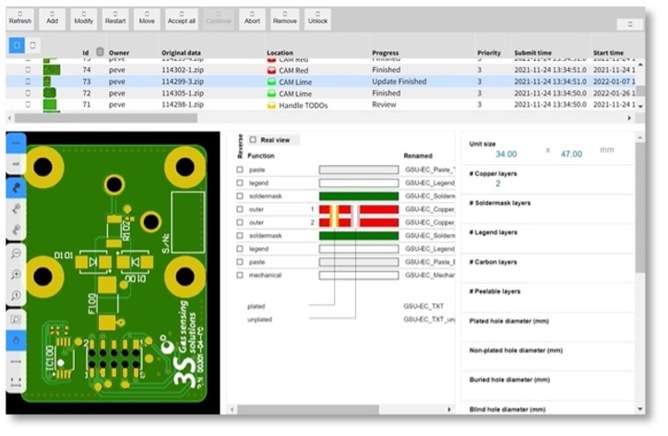Screen dimensions: 668x436
Task: Open the collapsed menu at top right
Action: click(x=630, y=23)
